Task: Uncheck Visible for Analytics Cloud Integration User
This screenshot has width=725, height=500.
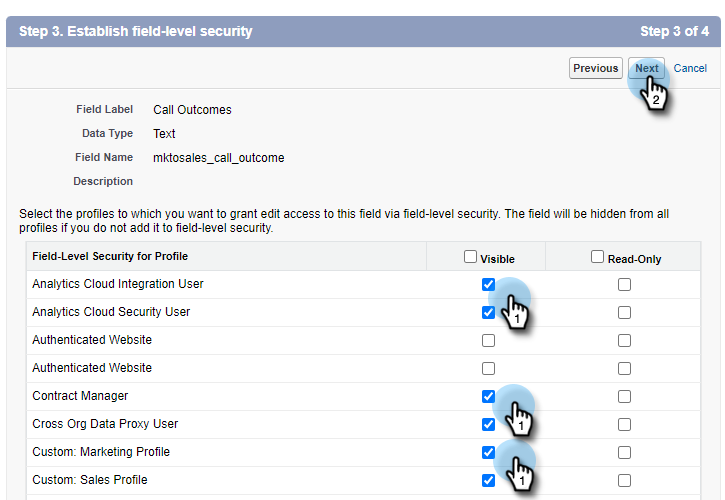Action: tap(488, 284)
